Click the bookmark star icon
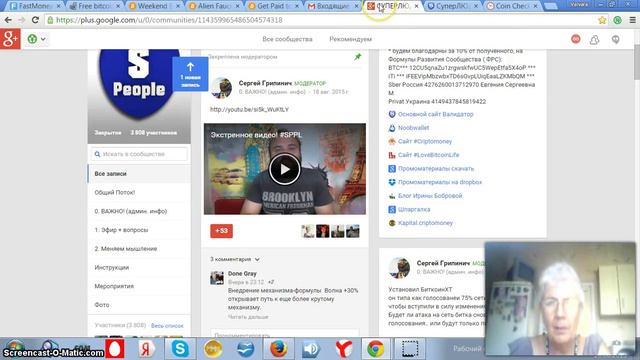 click(602, 20)
